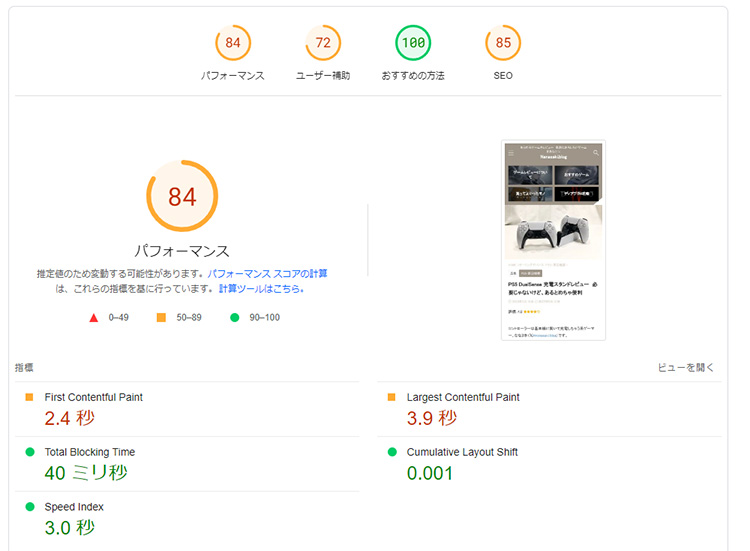Open the パフォーマンス スコアの計算 link
The image size is (750, 551).
[267, 274]
